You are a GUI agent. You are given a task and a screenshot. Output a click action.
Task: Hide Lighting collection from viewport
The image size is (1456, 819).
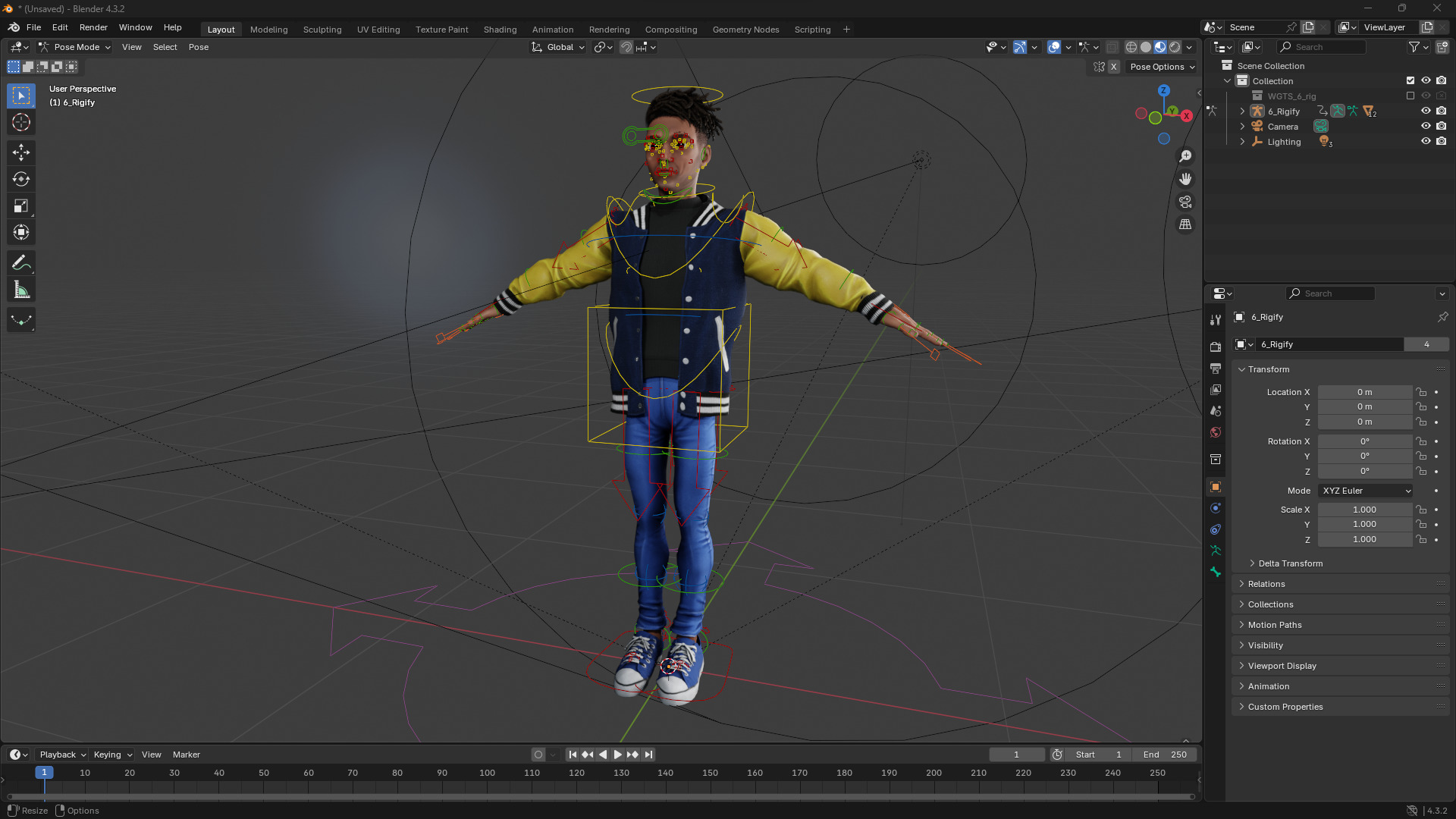click(1426, 141)
